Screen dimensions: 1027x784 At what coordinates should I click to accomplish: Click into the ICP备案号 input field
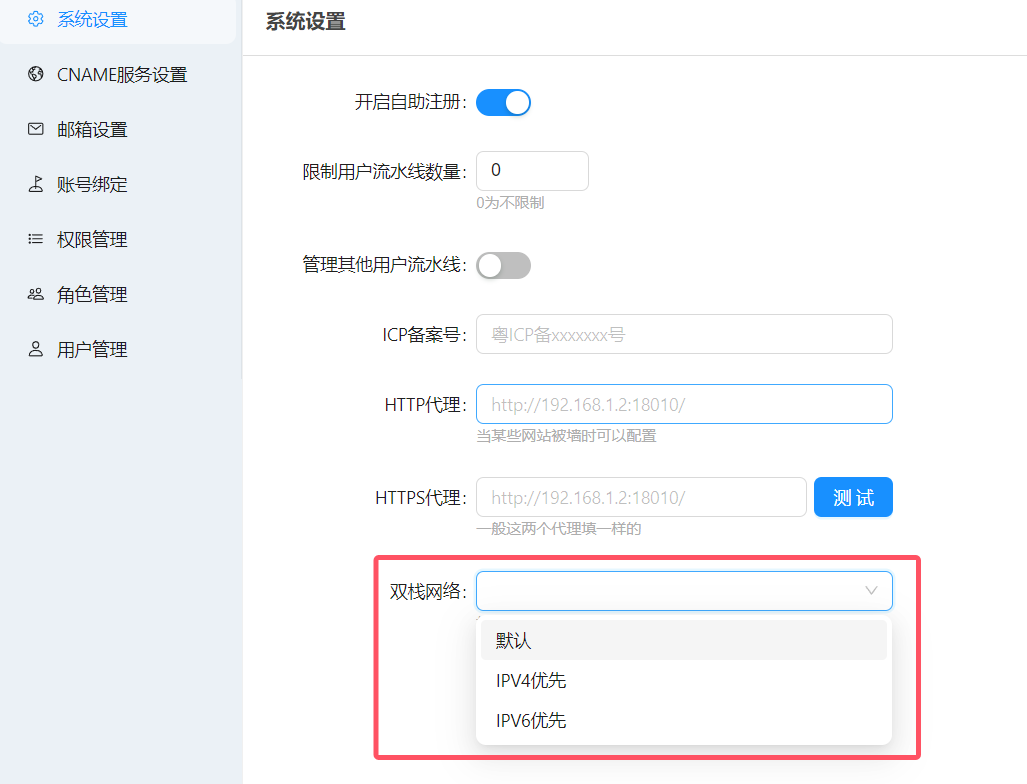point(684,334)
